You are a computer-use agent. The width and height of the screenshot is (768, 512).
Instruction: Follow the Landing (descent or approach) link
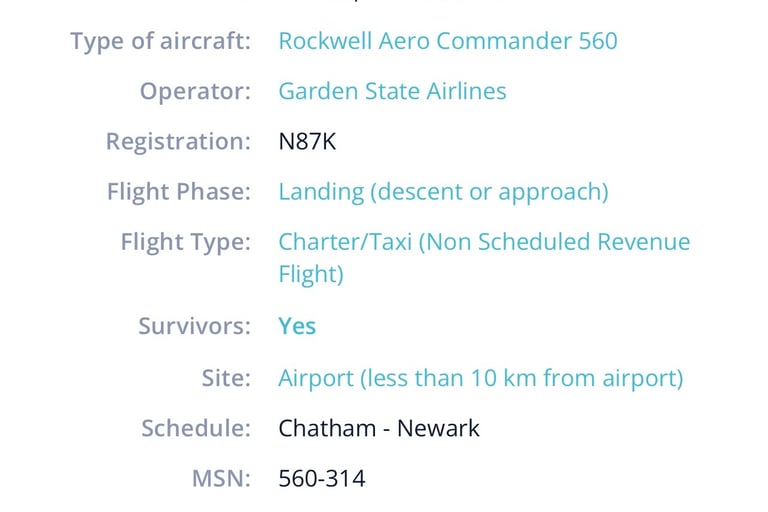[x=443, y=192]
